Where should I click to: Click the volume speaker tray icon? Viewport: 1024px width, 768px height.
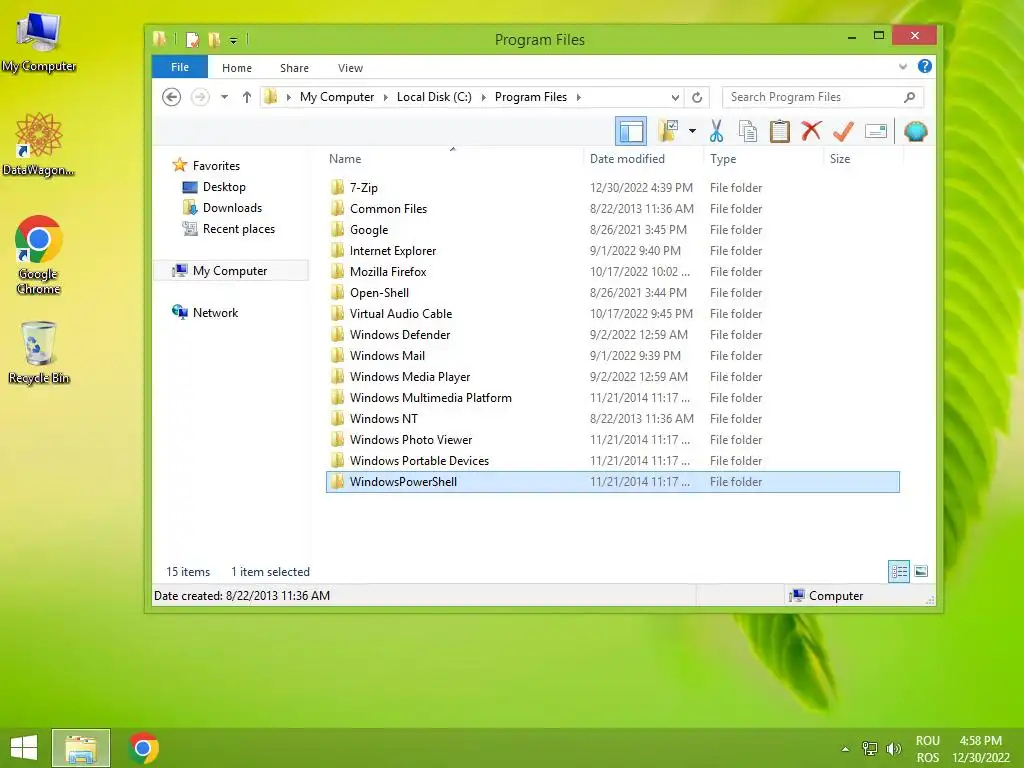coord(893,748)
